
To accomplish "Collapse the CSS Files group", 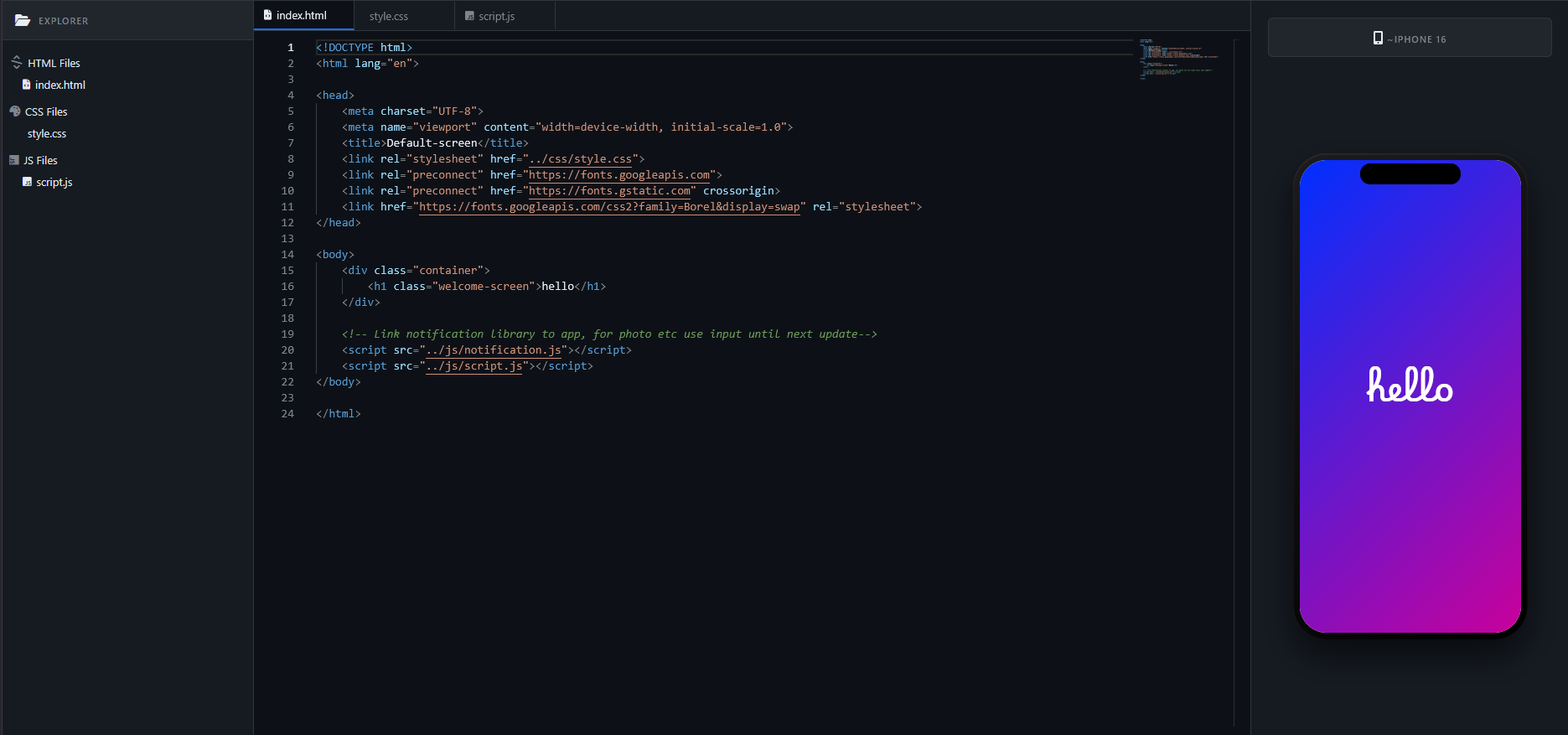I will (x=39, y=111).
